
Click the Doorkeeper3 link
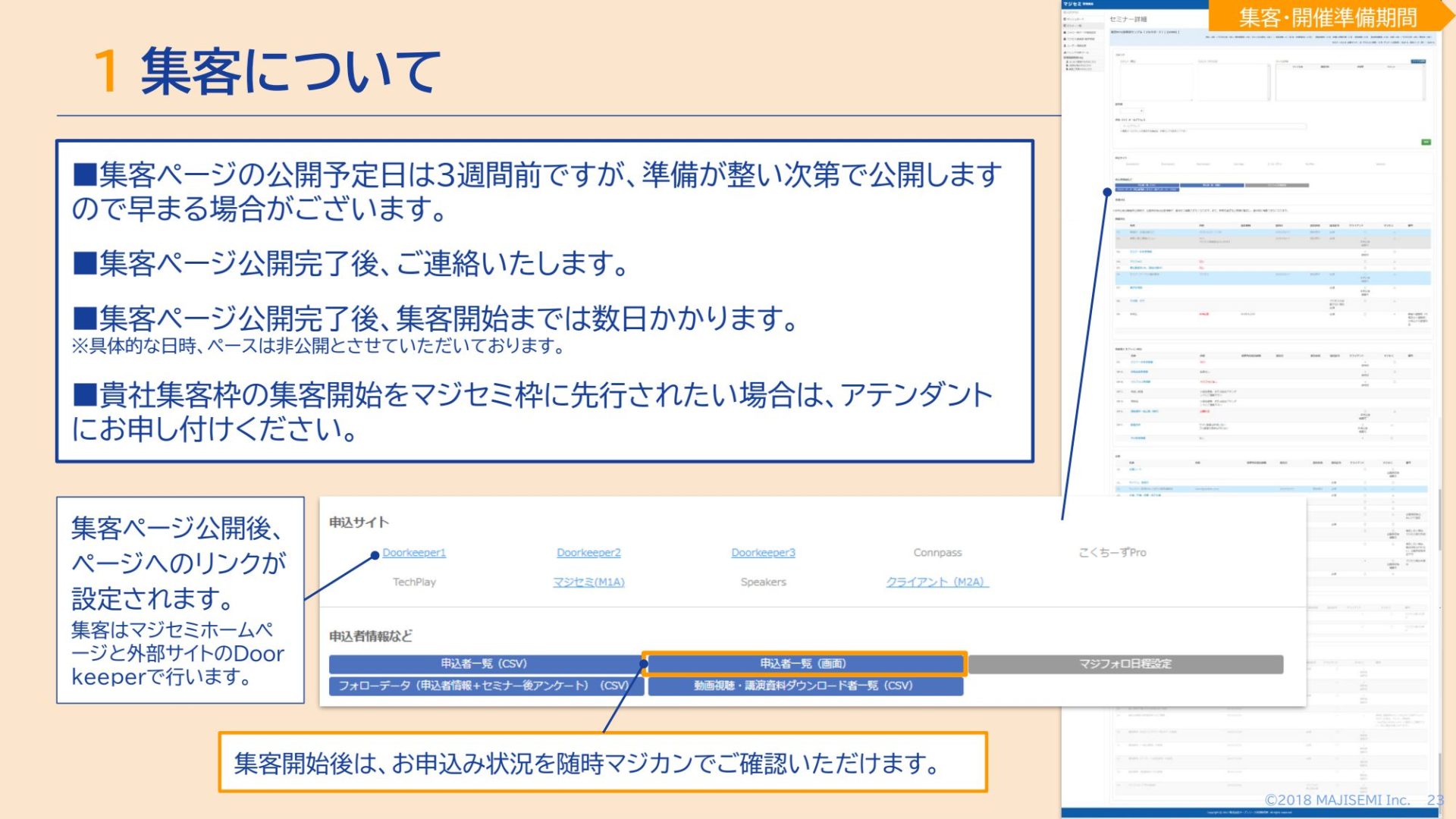coord(763,553)
